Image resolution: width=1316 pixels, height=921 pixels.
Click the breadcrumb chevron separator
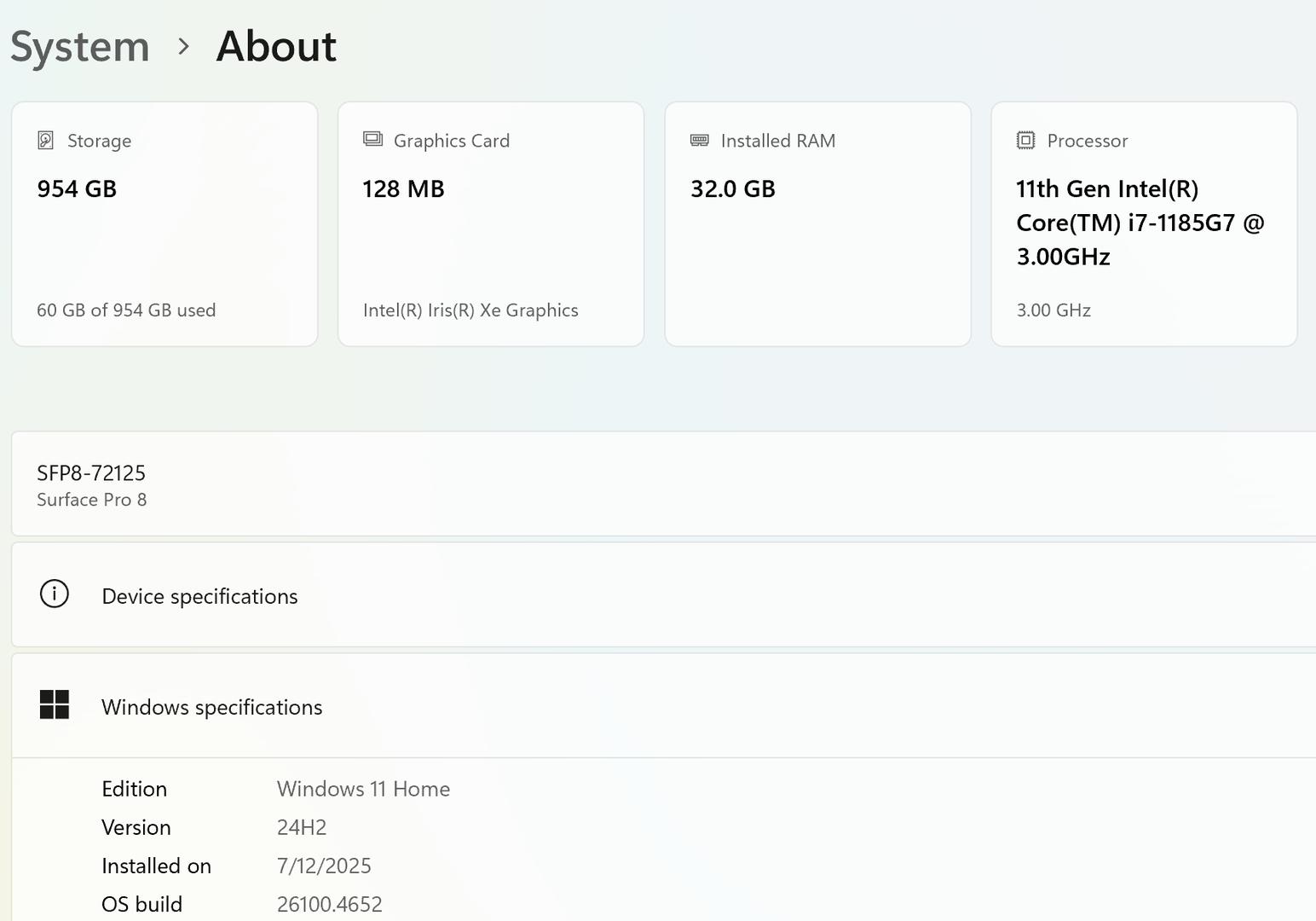coord(183,47)
